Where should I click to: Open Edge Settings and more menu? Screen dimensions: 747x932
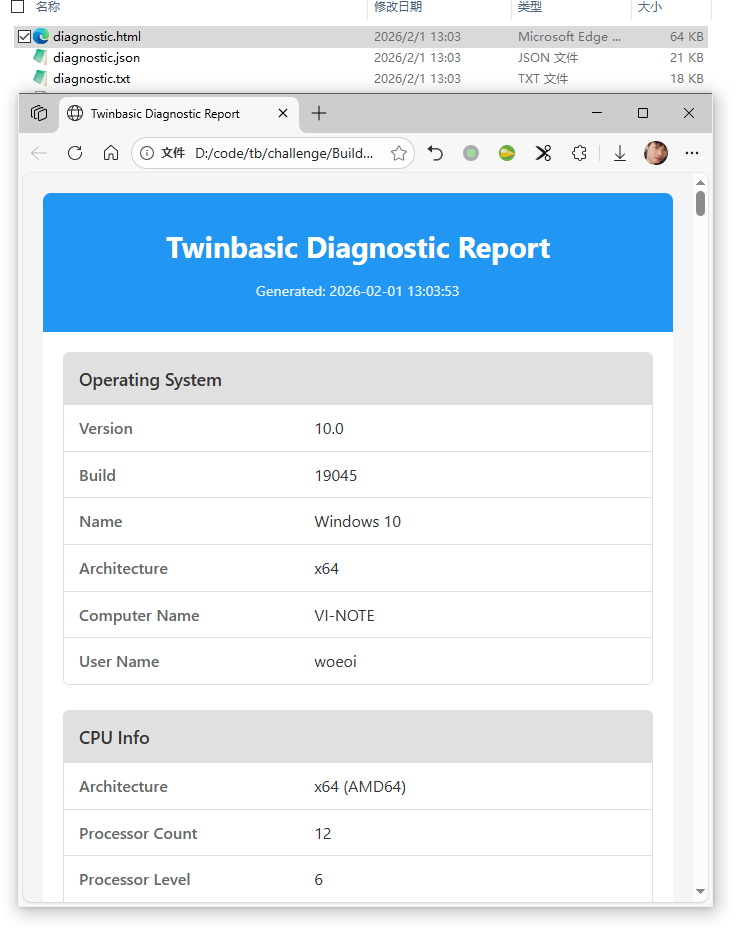692,153
